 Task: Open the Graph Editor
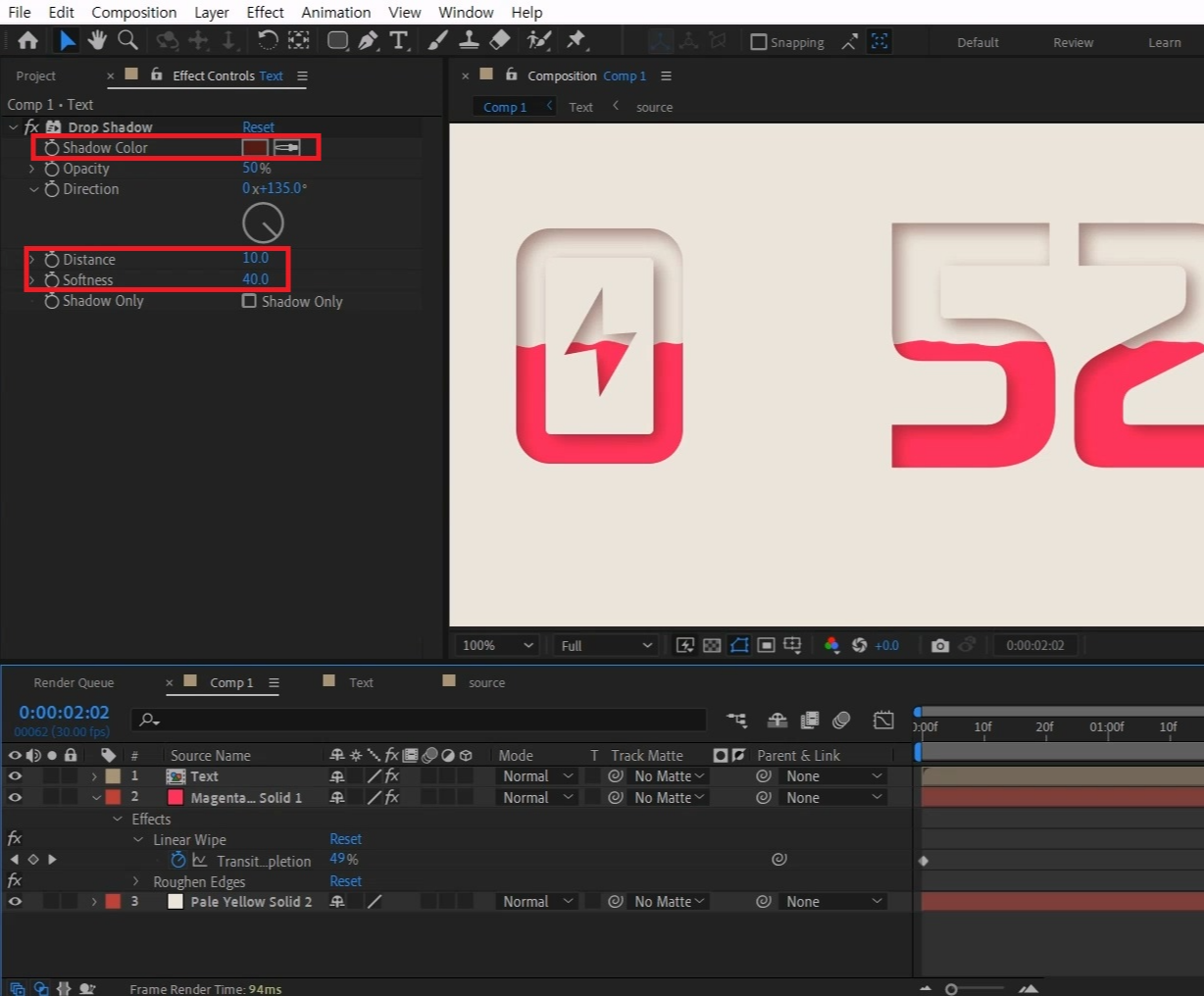pos(883,720)
